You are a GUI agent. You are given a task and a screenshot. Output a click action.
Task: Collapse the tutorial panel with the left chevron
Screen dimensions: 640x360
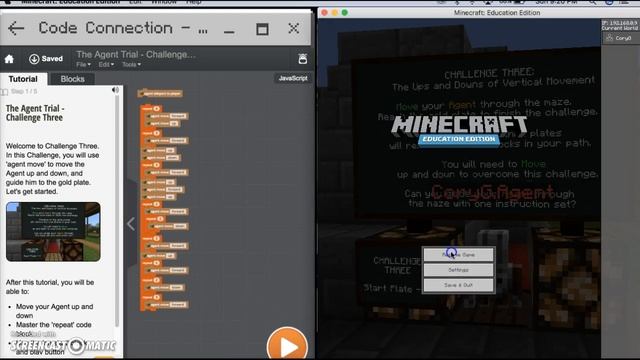tap(131, 224)
